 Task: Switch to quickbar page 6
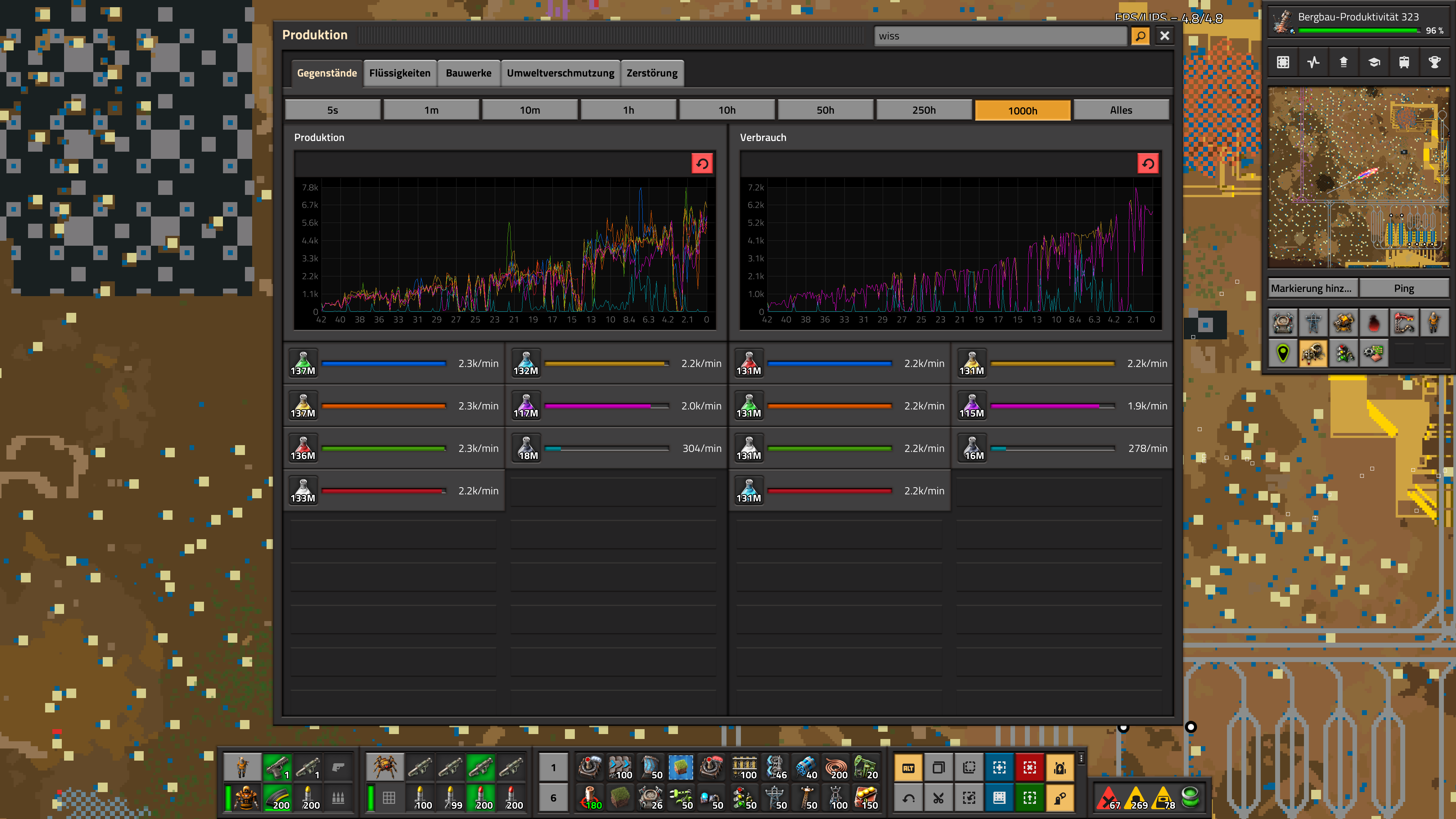click(553, 797)
